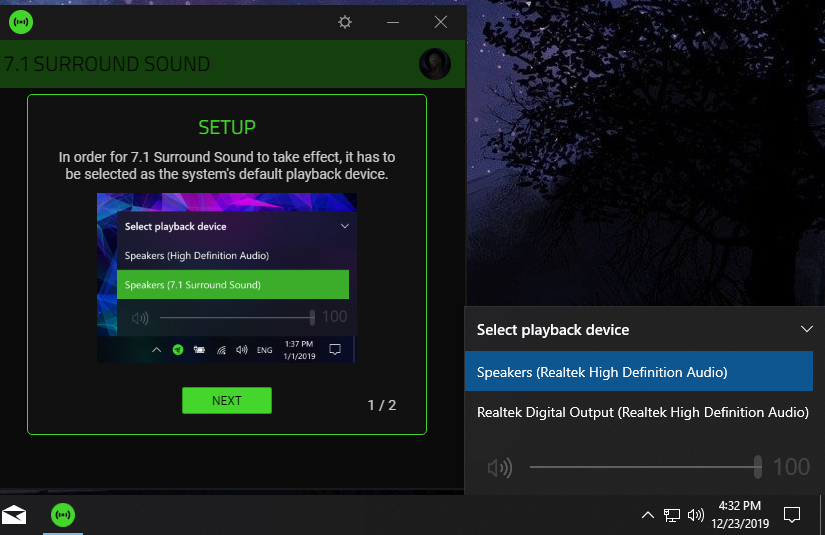Show hidden icons in system tray

click(x=648, y=515)
